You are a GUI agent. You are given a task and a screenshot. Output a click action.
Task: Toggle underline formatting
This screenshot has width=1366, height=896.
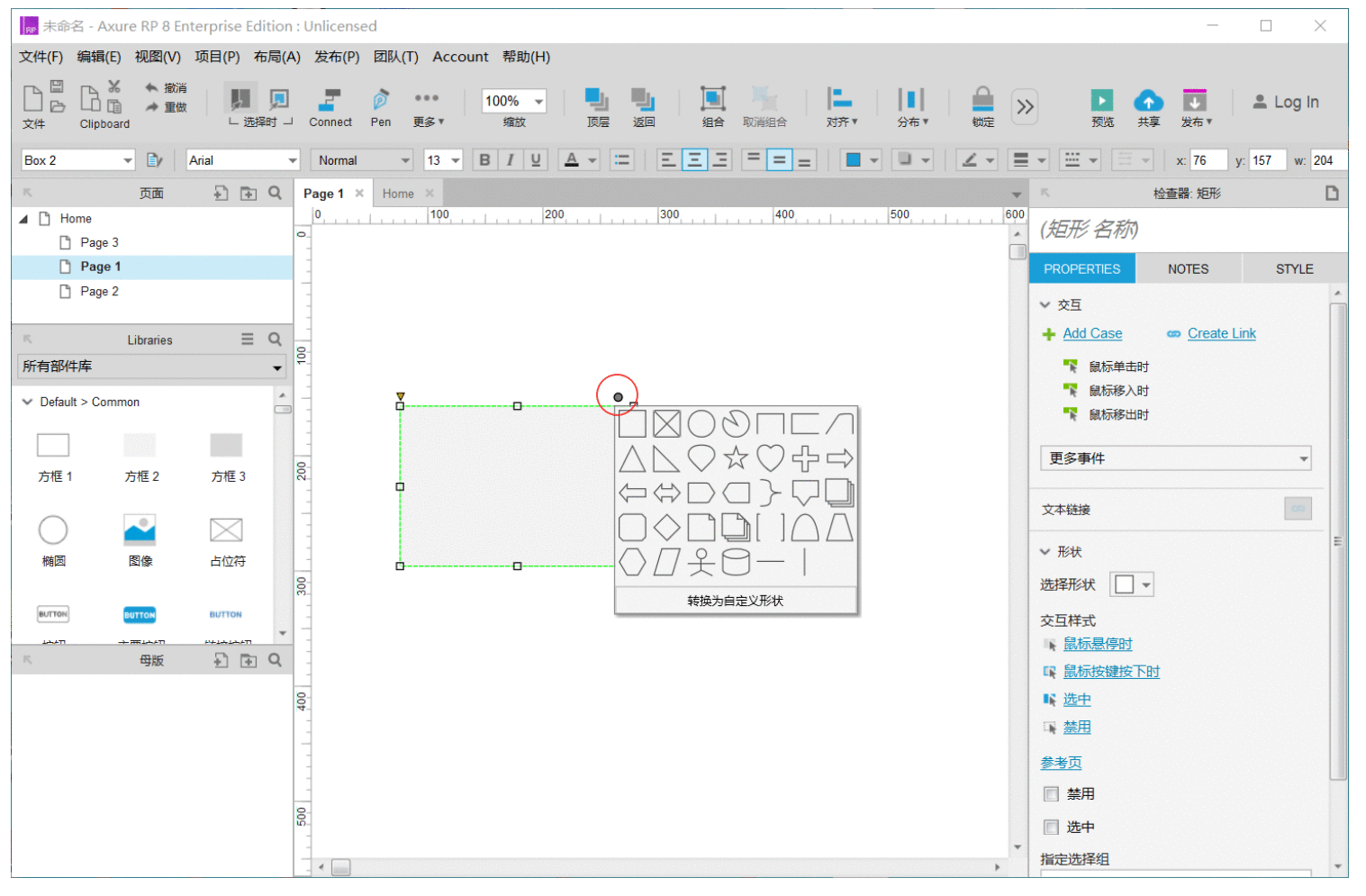536,160
